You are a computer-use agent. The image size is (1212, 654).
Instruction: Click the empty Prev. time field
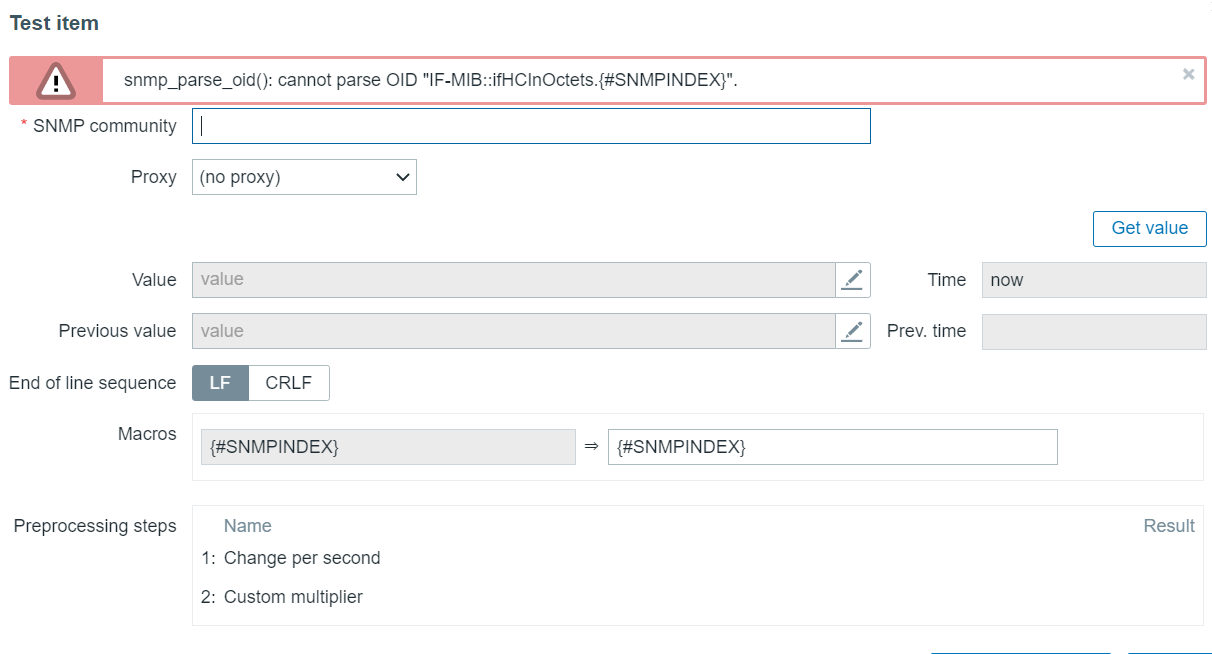(x=1094, y=331)
